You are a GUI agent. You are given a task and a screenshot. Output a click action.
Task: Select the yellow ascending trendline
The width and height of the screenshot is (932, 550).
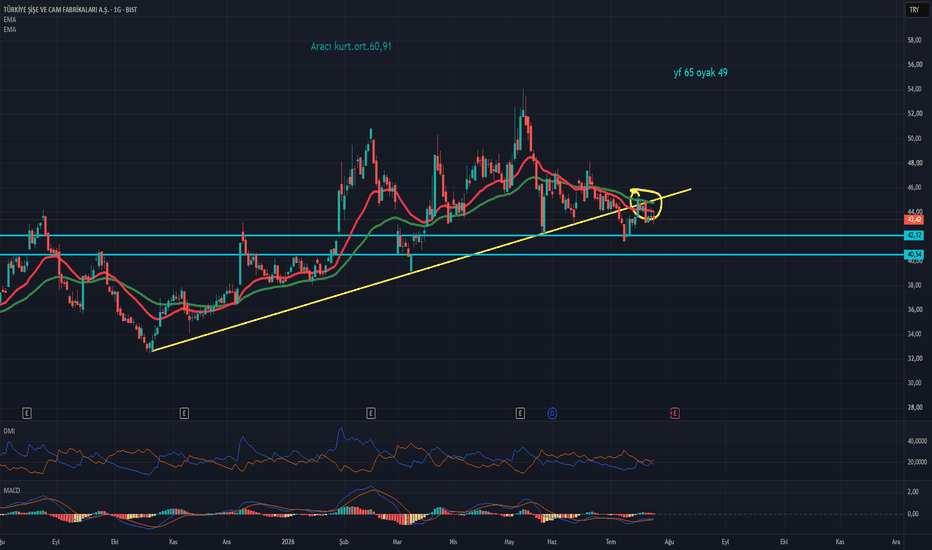[x=421, y=270]
